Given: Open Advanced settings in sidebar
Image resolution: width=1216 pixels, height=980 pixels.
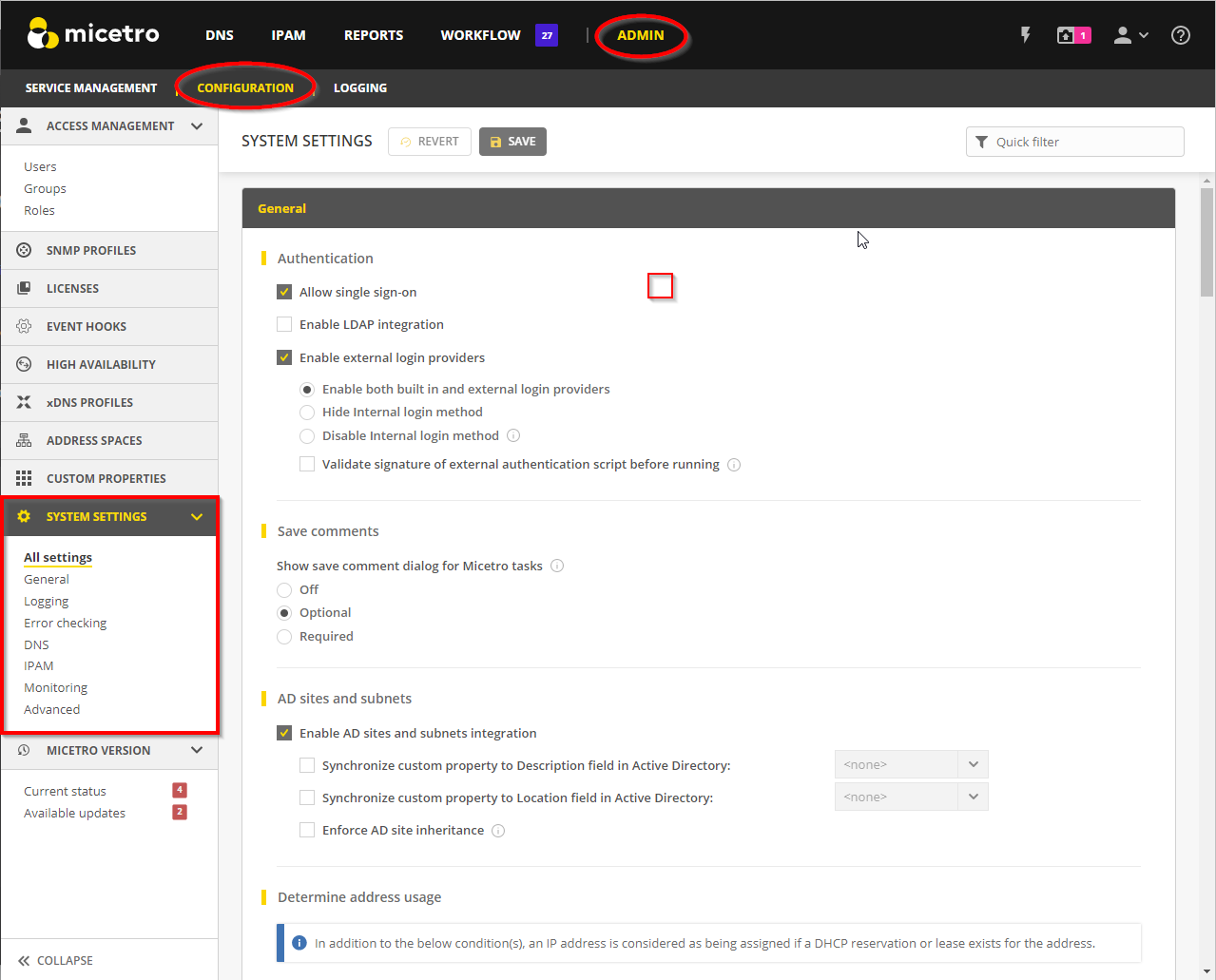Looking at the screenshot, I should (x=51, y=709).
